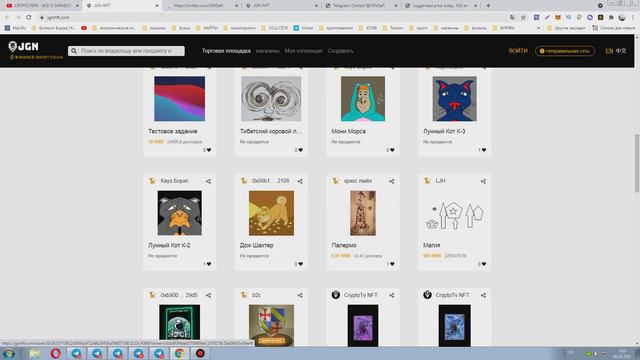Click share icon on Дож Шахтер card
This screenshot has width=640, height=360.
[300, 181]
